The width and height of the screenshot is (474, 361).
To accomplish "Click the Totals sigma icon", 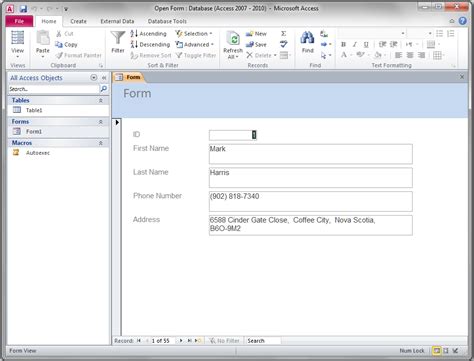I will coord(283,34).
